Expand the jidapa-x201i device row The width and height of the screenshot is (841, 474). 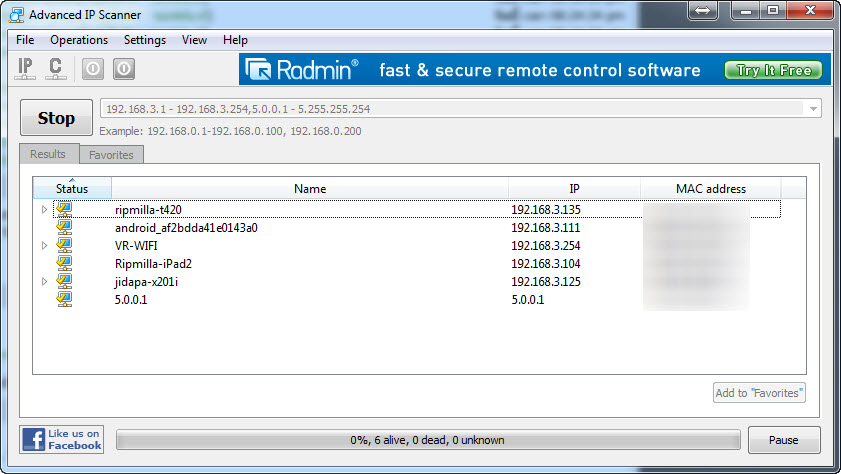44,282
